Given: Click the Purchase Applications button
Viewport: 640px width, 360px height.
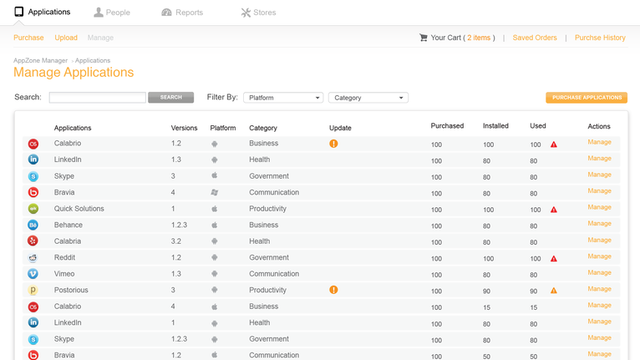Looking at the screenshot, I should point(587,98).
